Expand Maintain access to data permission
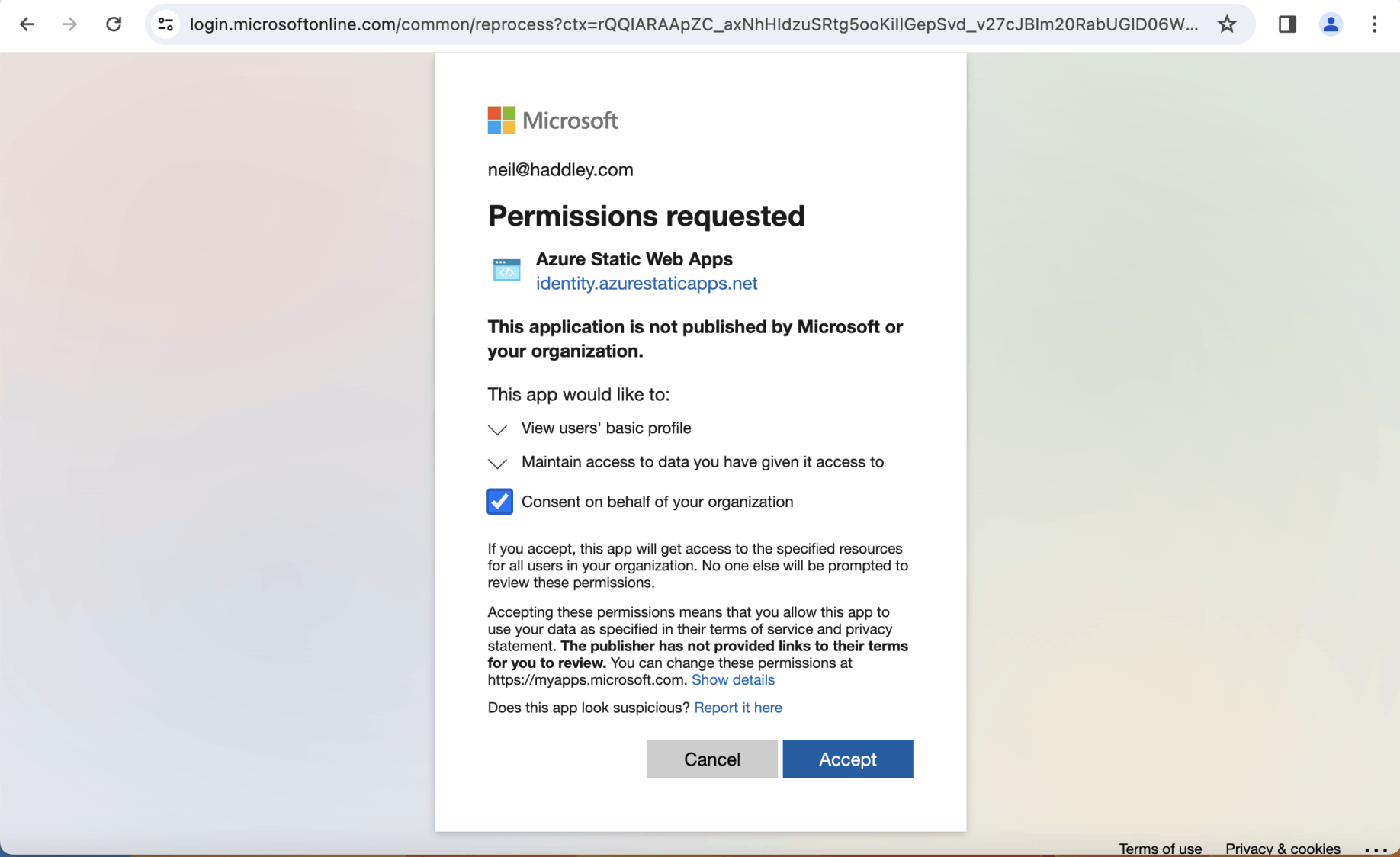This screenshot has width=1400, height=857. [498, 463]
